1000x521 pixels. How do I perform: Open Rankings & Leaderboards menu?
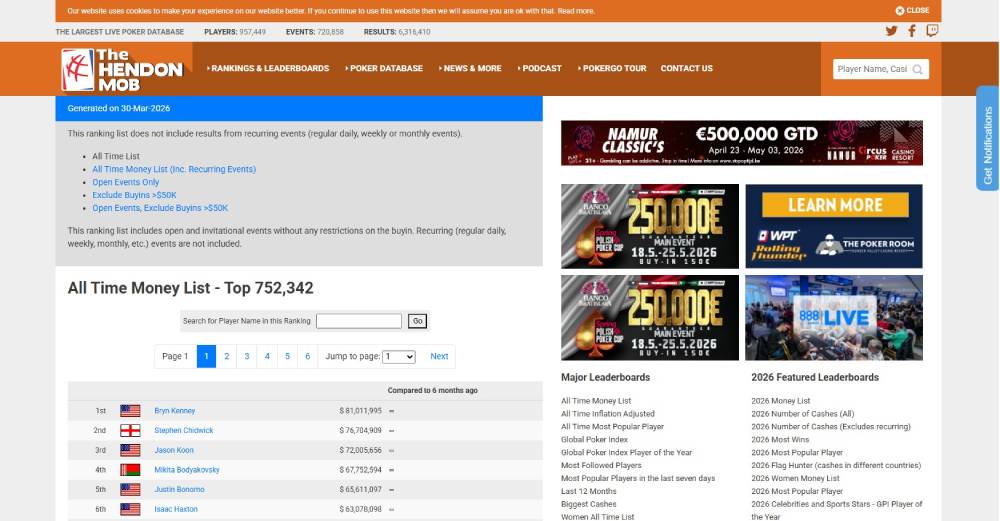pyautogui.click(x=268, y=68)
